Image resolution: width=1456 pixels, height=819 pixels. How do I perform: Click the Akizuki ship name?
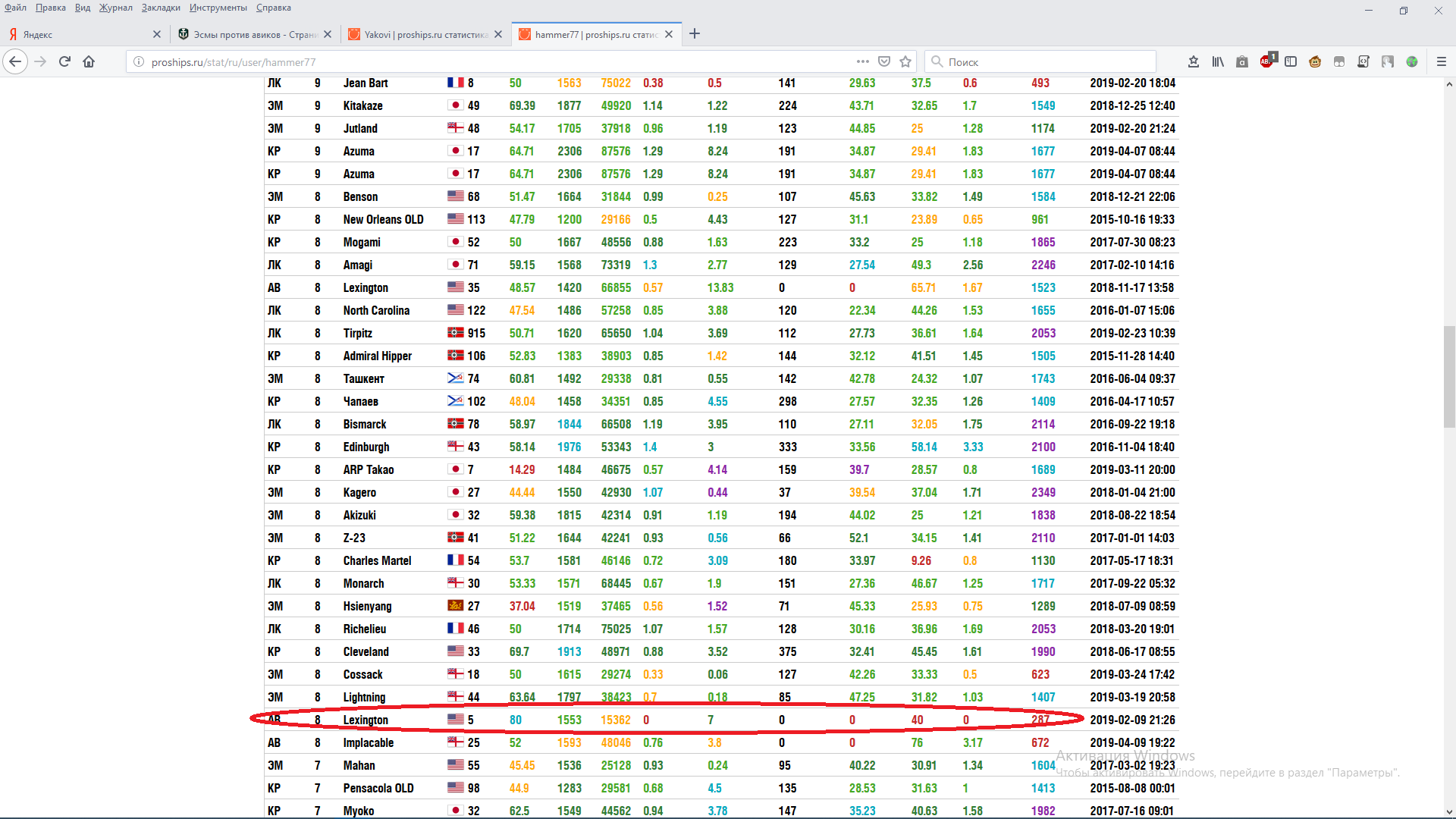359,515
